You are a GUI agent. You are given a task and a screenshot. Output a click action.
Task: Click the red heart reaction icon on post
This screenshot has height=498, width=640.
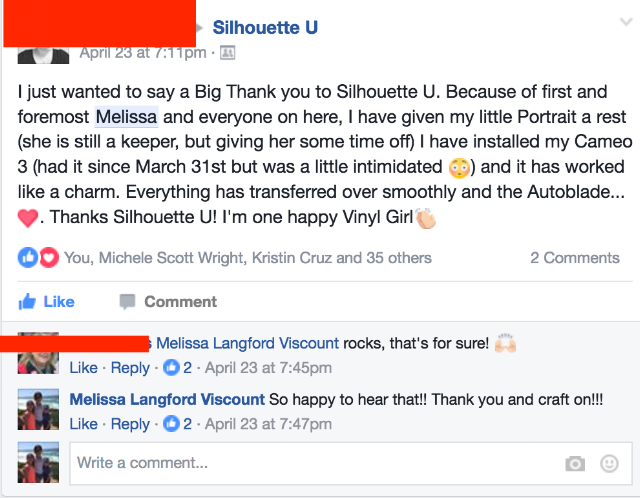coord(45,257)
